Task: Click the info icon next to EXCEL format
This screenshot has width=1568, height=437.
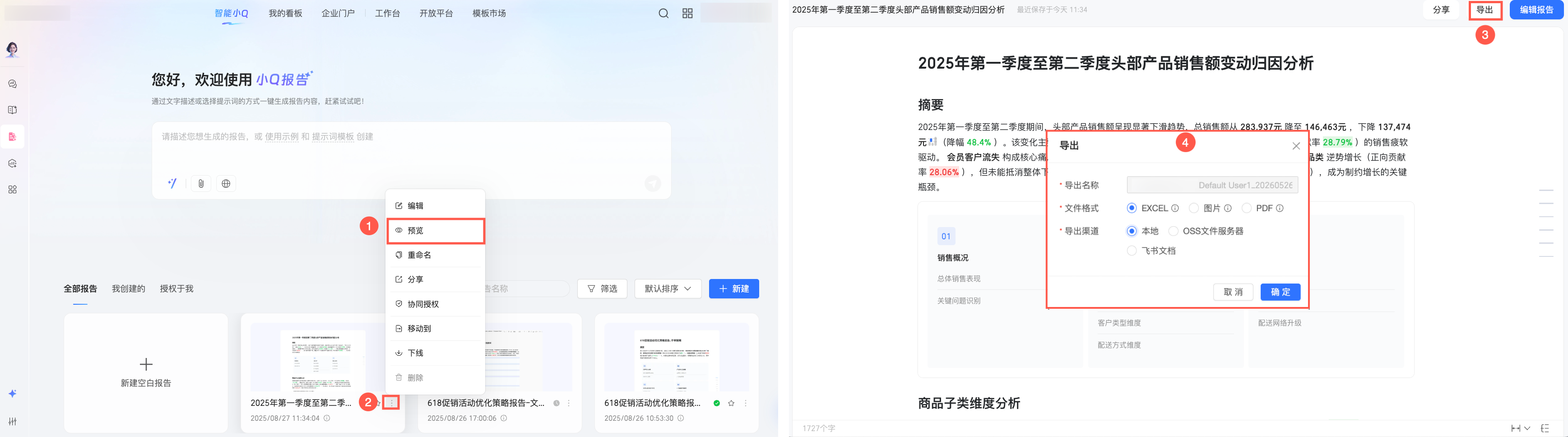Action: (1175, 208)
